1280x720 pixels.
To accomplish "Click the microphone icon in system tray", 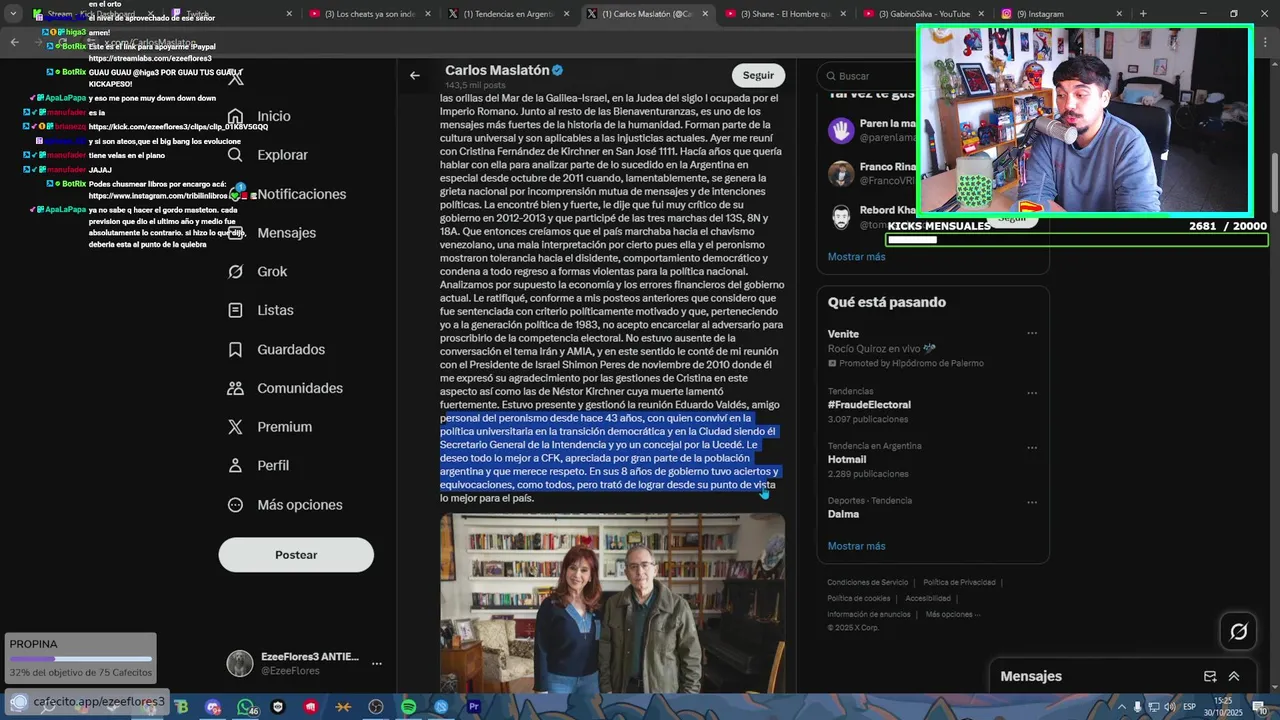I will [1138, 707].
